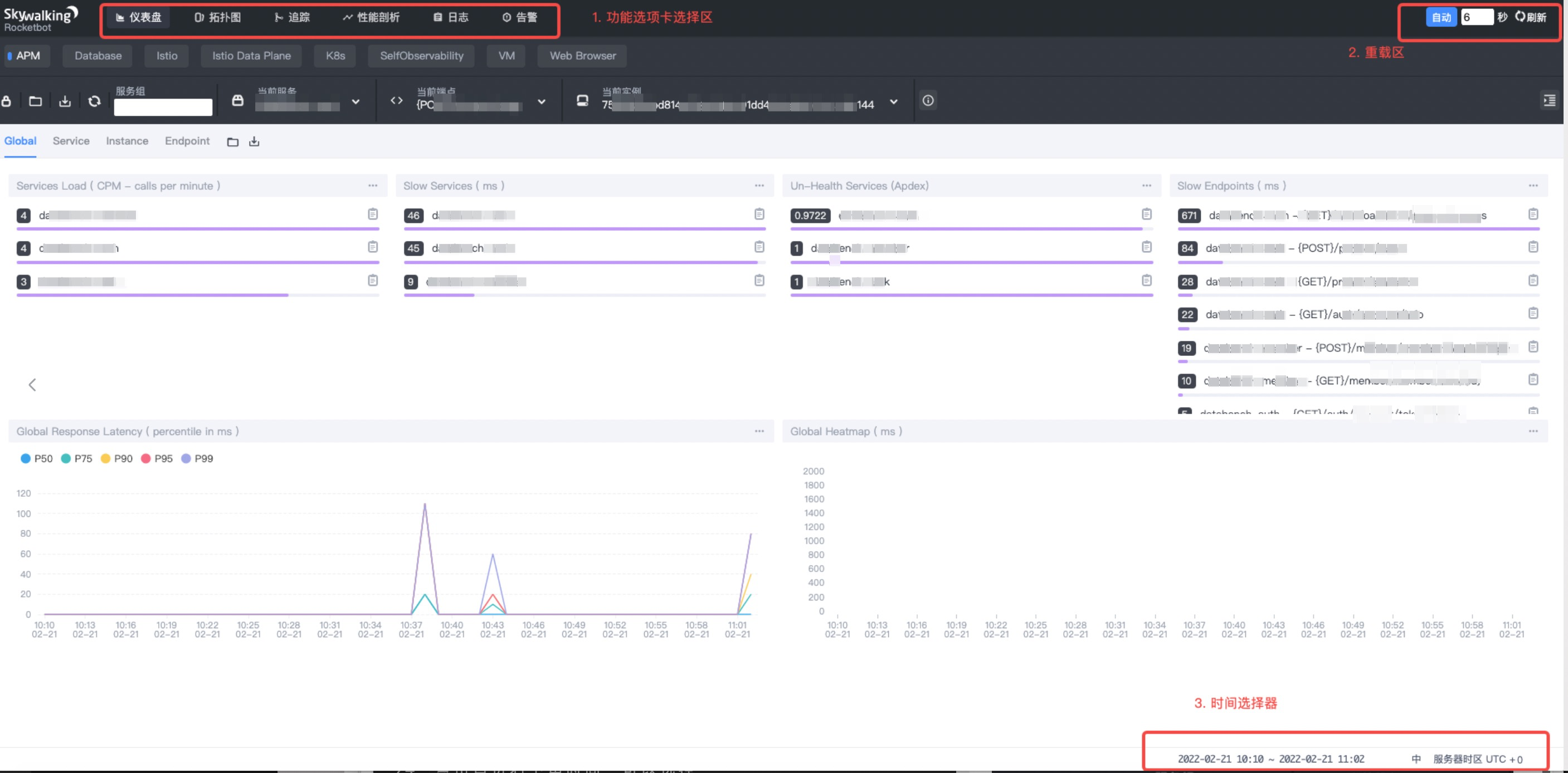Copy the first Slow Services entry with clipboard icon
The image size is (1568, 773).
pyautogui.click(x=759, y=214)
